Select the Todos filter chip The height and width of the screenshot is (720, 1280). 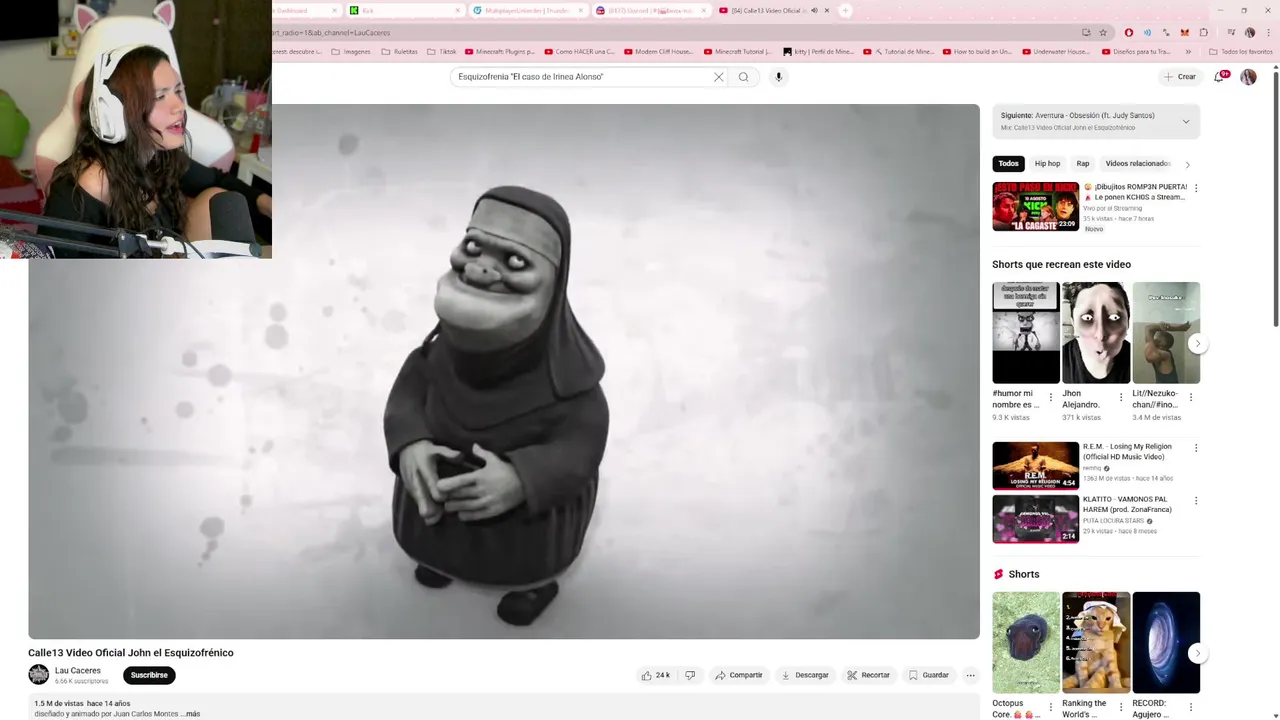tap(1008, 164)
